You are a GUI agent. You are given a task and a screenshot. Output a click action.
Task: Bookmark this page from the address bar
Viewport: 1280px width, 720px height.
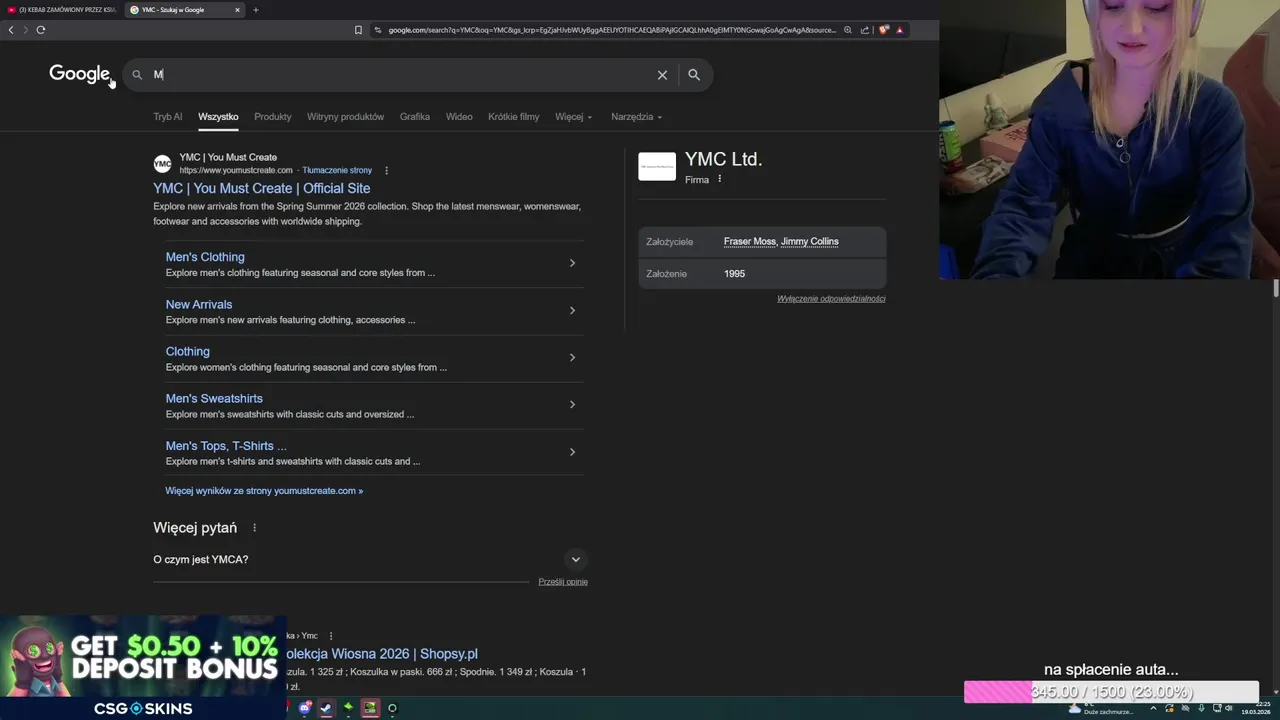pos(358,30)
